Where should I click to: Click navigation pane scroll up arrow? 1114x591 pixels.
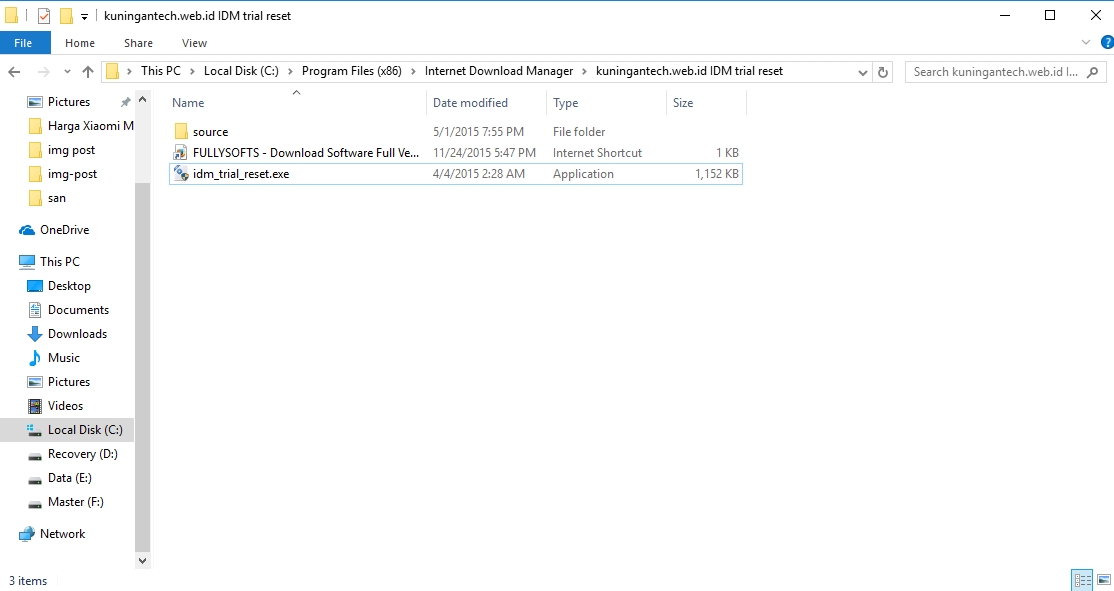(142, 100)
